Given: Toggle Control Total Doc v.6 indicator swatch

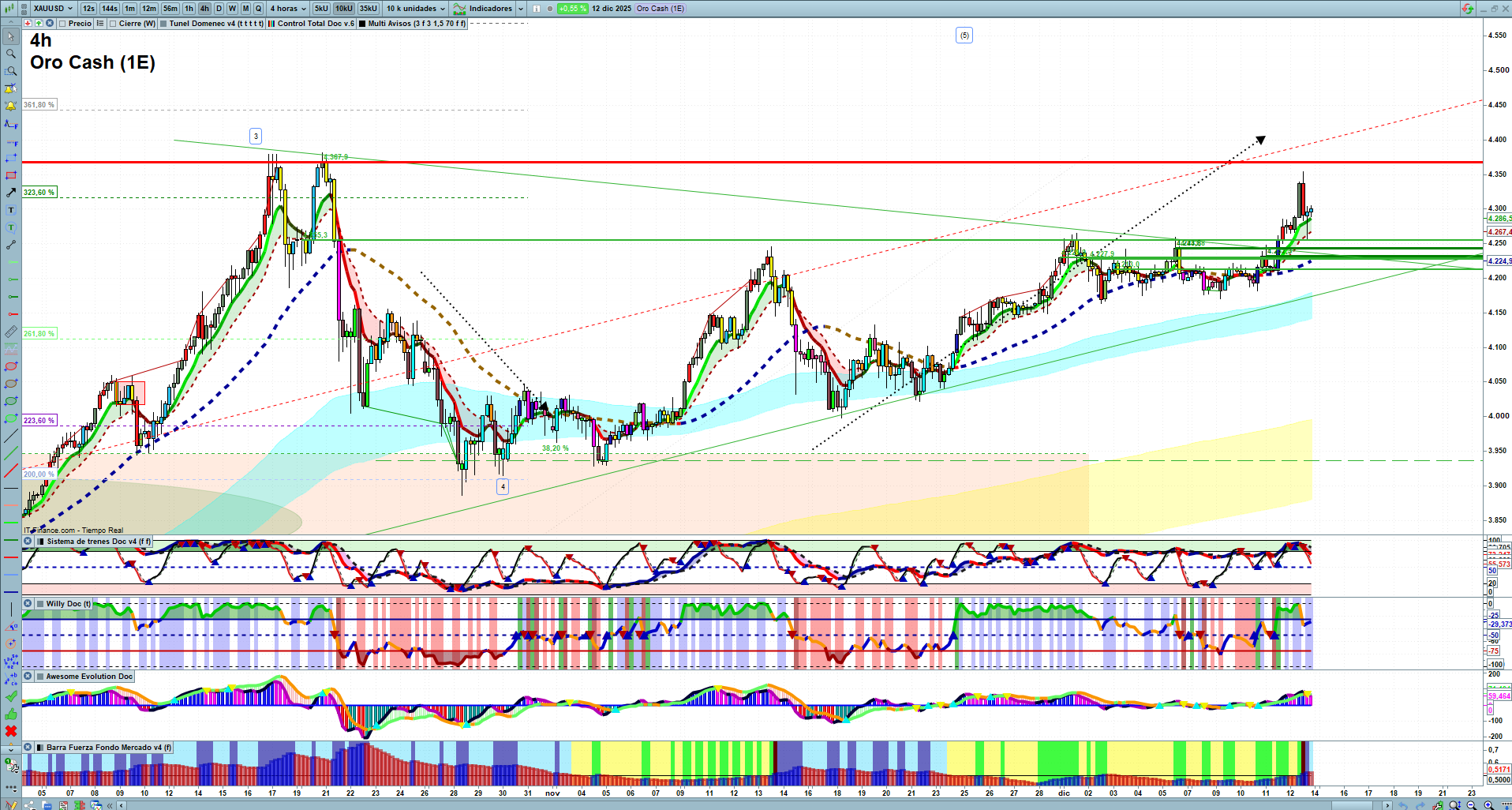Looking at the screenshot, I should click(x=271, y=24).
